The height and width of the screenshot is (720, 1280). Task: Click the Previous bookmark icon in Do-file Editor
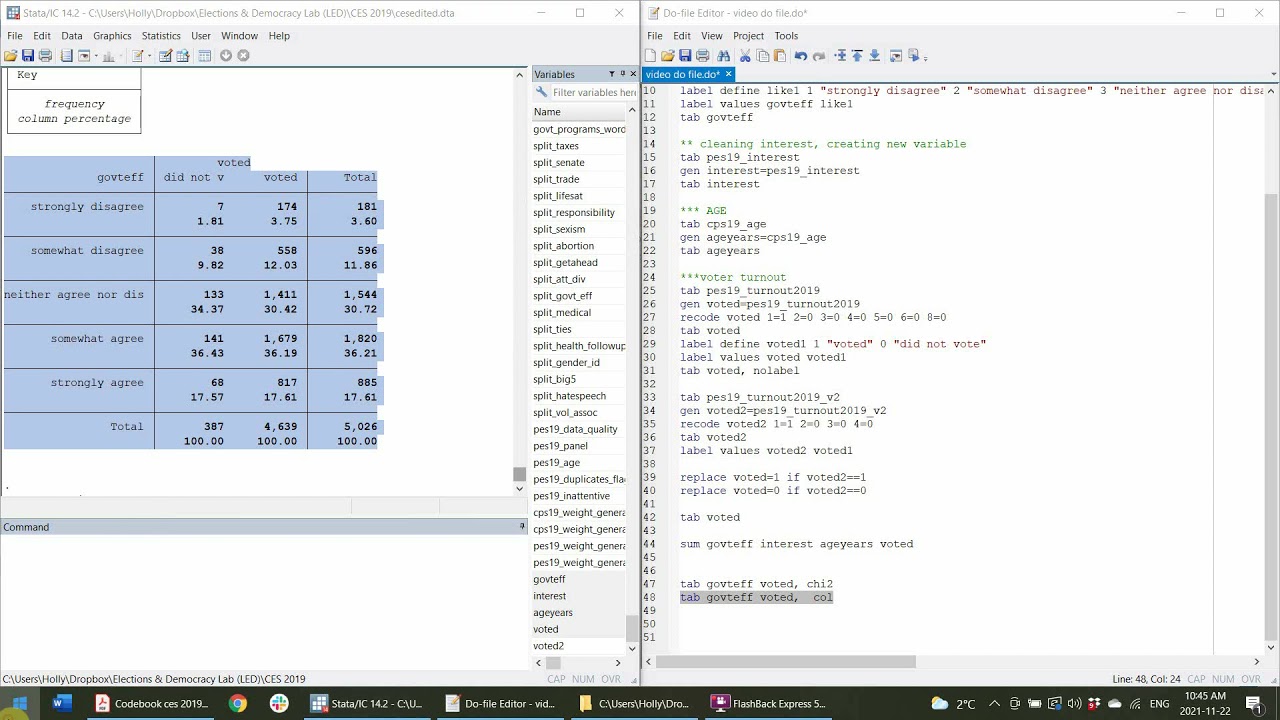pos(857,56)
